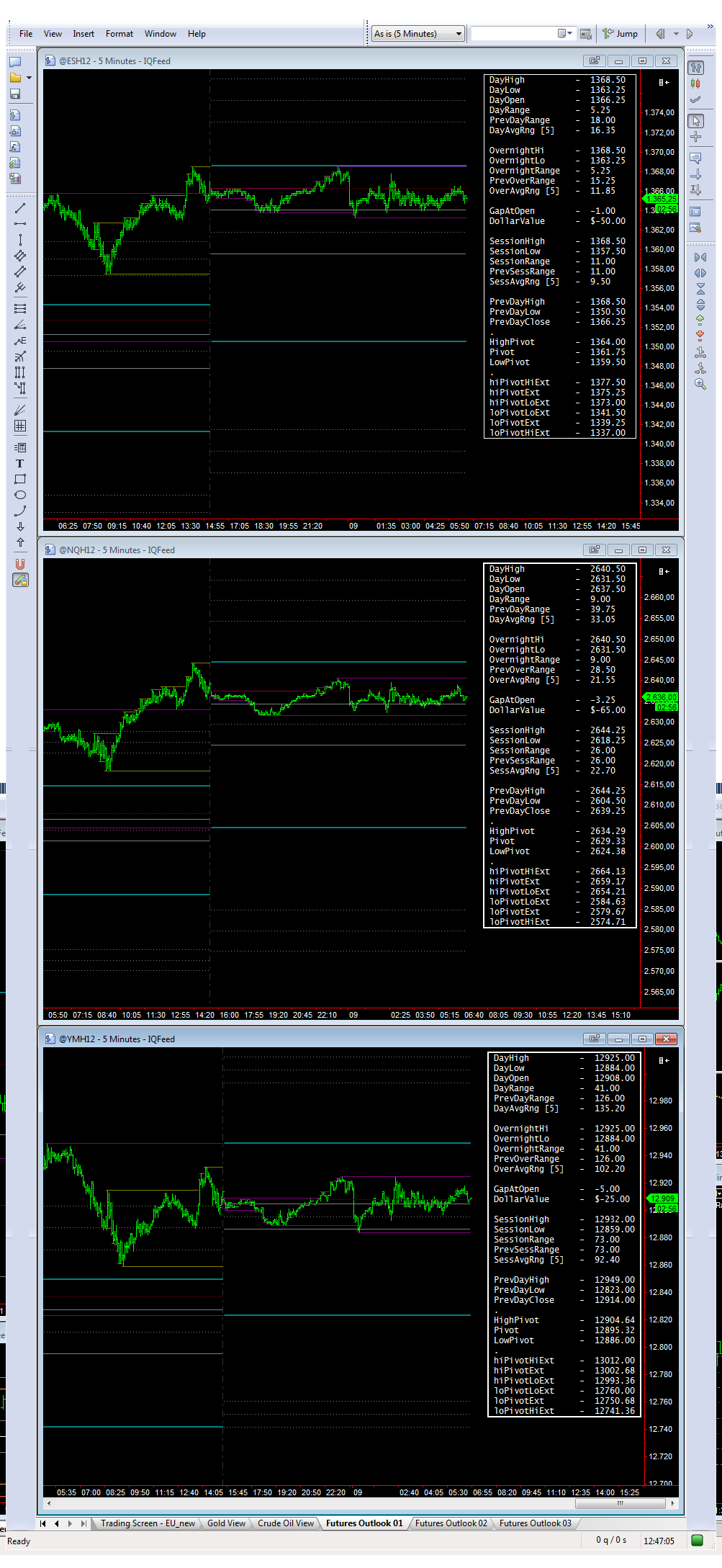Detach the @ESH12 chart window
The image size is (722, 1568).
(594, 61)
